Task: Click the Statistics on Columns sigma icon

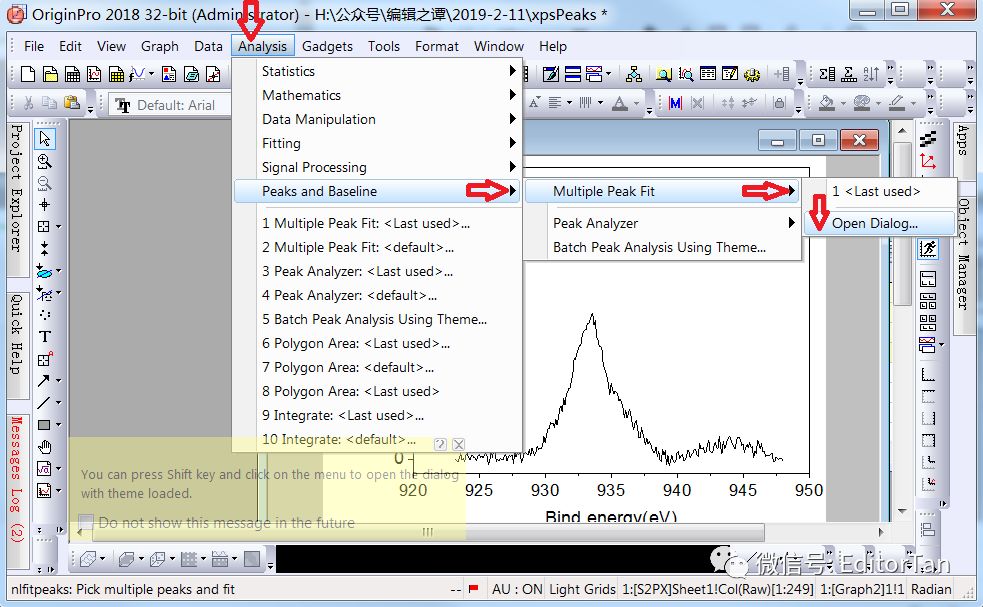Action: click(x=827, y=74)
